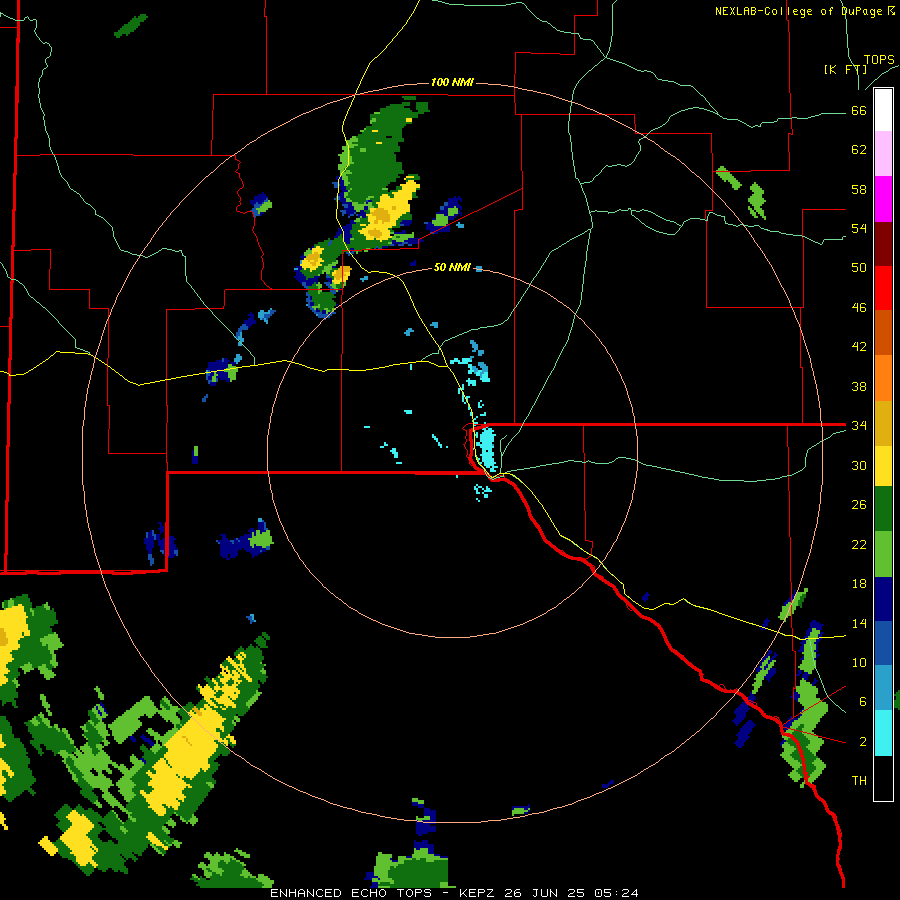Click the 34 value on the legend
The width and height of the screenshot is (900, 900).
tap(859, 425)
